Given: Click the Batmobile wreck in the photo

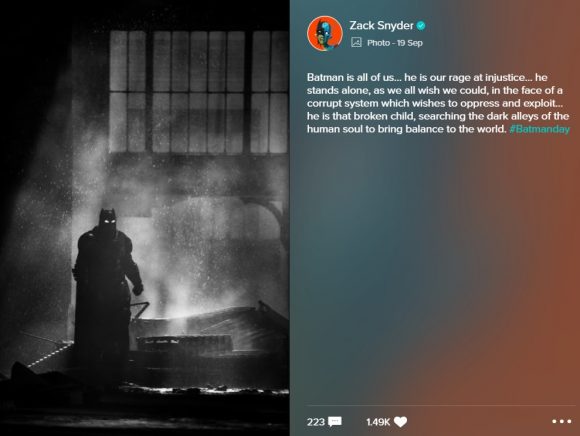Looking at the screenshot, I should [x=209, y=331].
